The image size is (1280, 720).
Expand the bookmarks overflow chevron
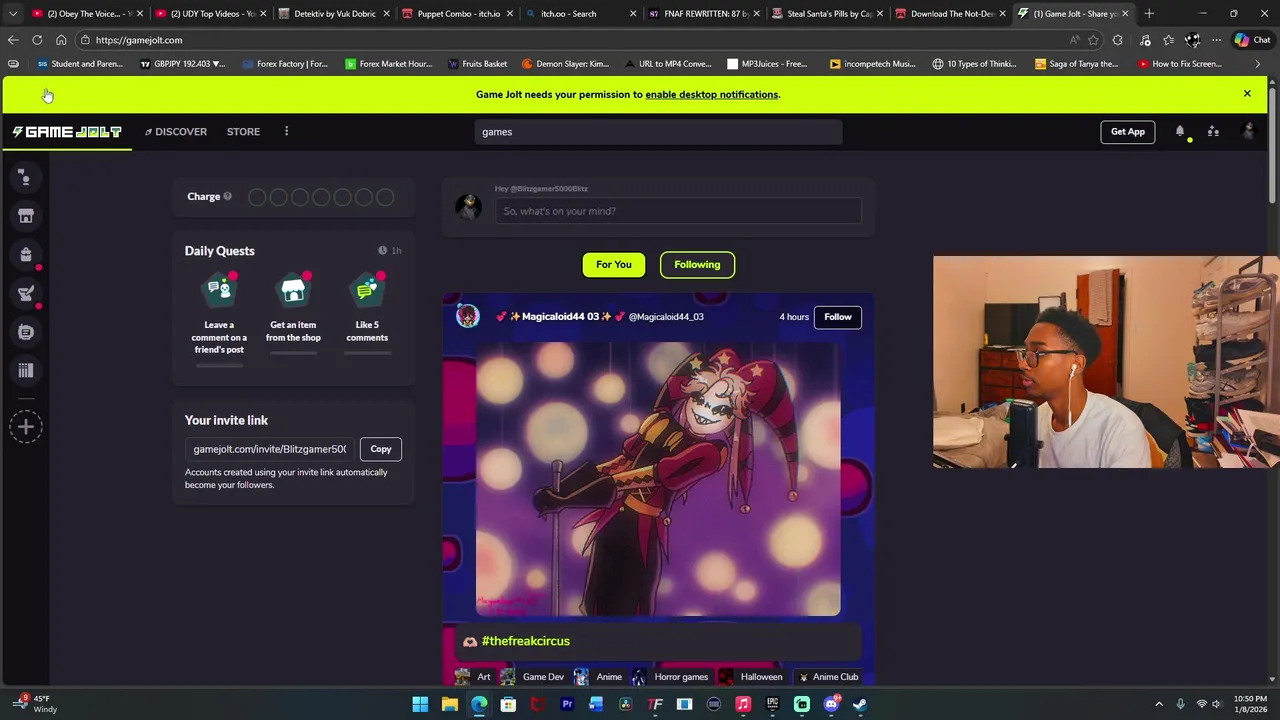pyautogui.click(x=1257, y=64)
